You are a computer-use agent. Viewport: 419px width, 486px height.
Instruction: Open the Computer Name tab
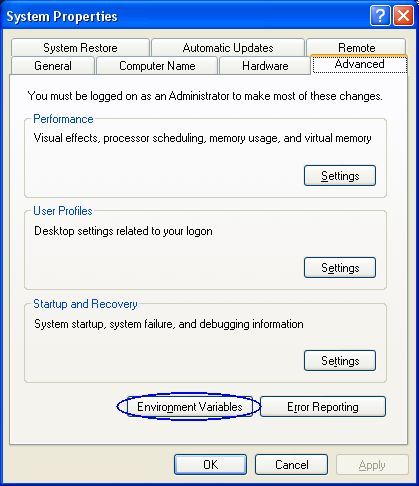point(157,66)
